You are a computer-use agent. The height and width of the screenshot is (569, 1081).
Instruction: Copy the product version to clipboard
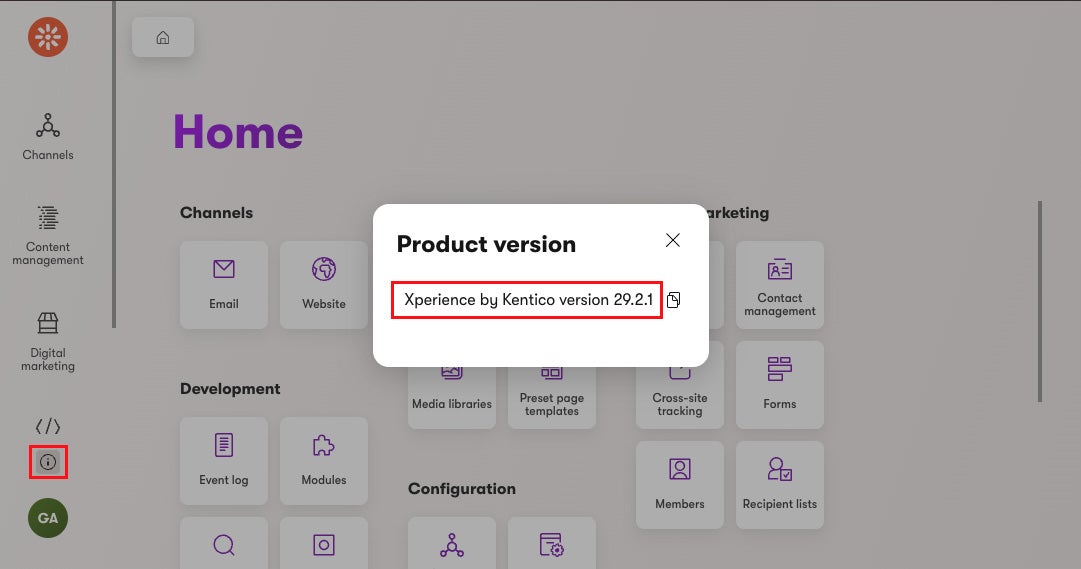pyautogui.click(x=674, y=300)
